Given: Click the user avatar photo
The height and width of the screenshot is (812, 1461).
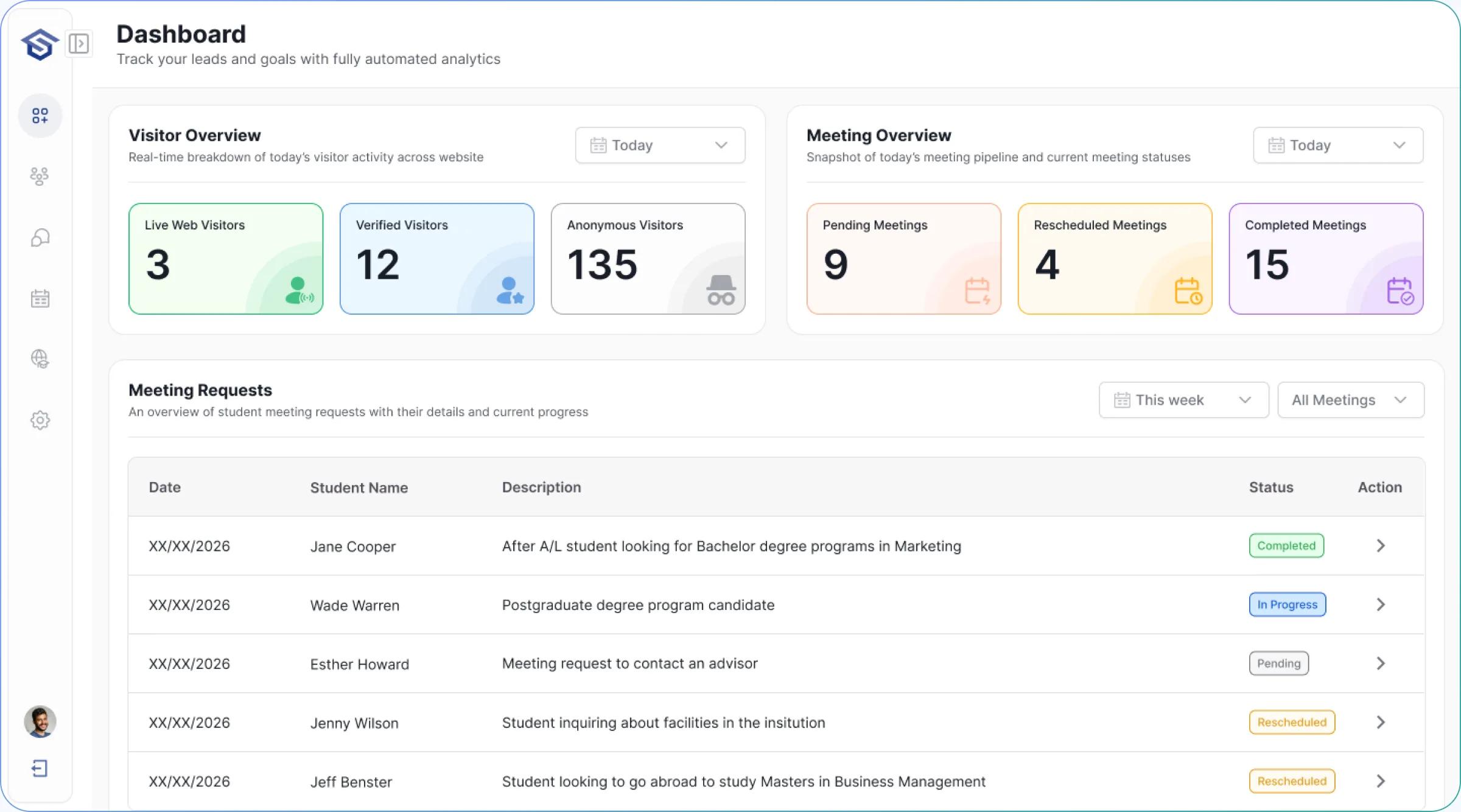Looking at the screenshot, I should [40, 722].
